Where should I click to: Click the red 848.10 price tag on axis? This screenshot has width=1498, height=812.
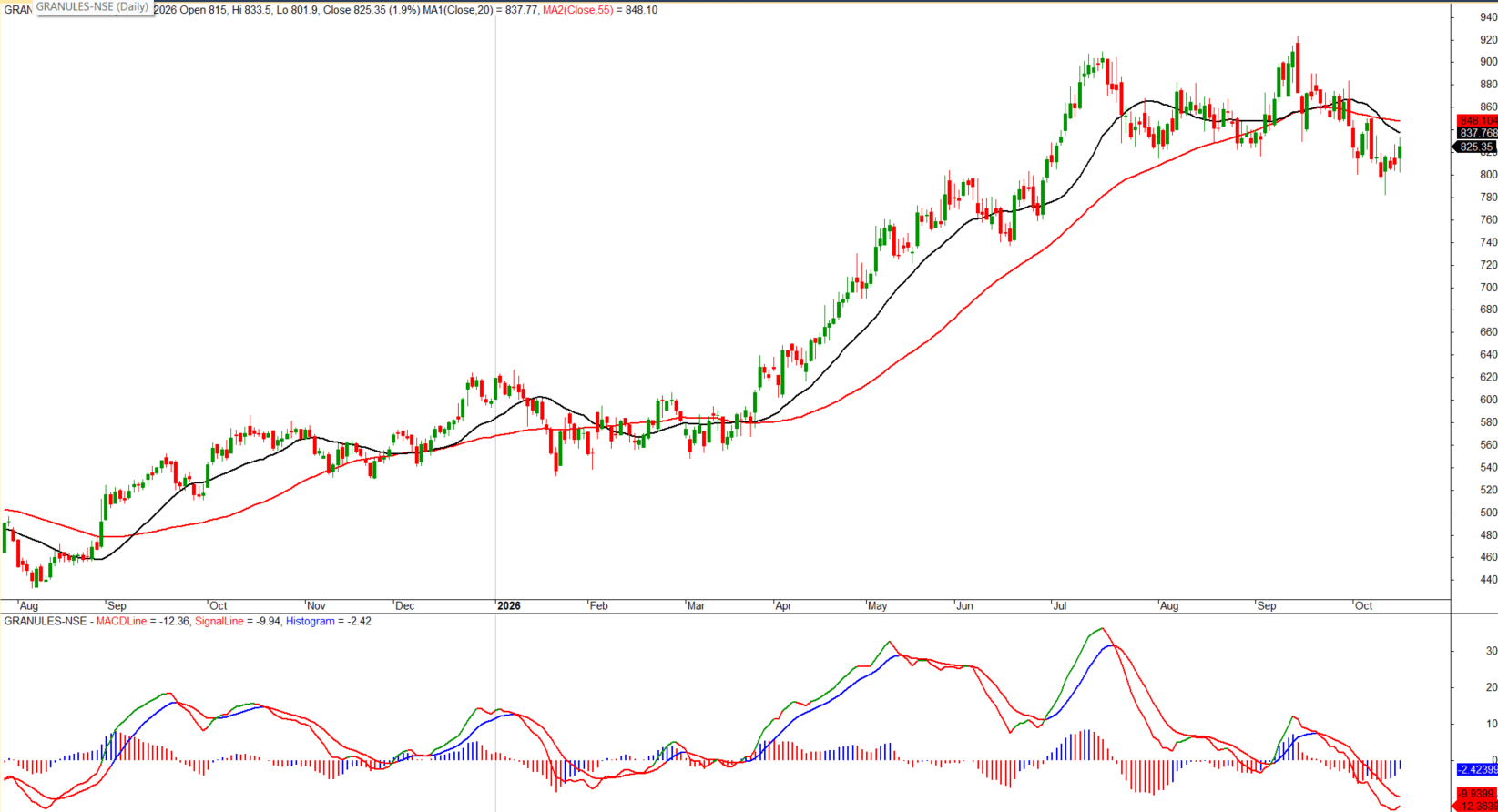click(1477, 120)
